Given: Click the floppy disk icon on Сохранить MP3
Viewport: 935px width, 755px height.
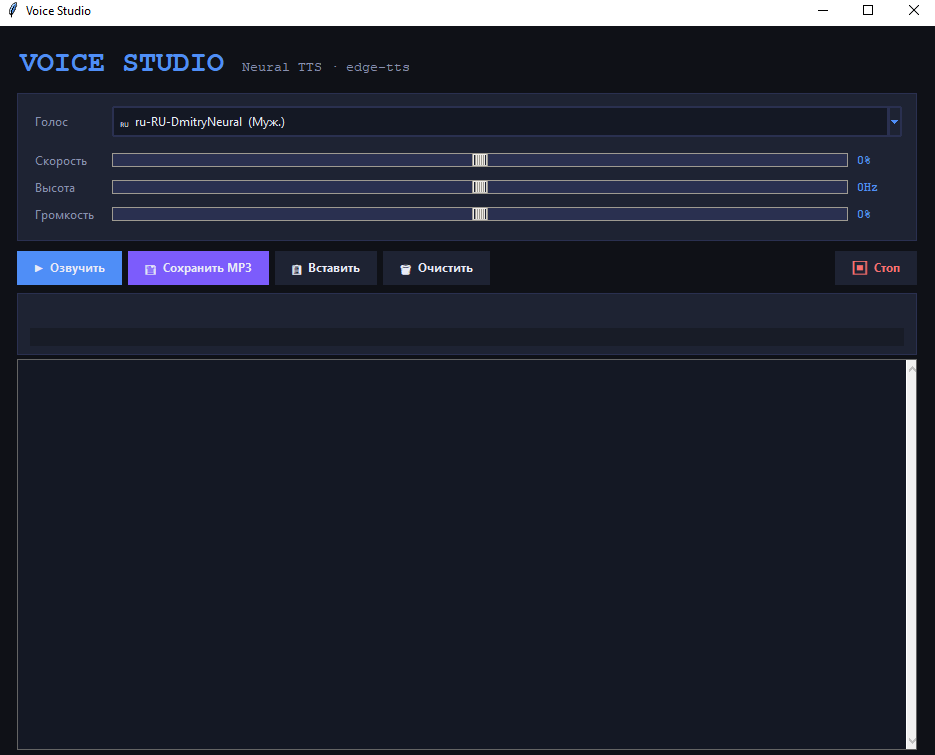Looking at the screenshot, I should [x=150, y=270].
